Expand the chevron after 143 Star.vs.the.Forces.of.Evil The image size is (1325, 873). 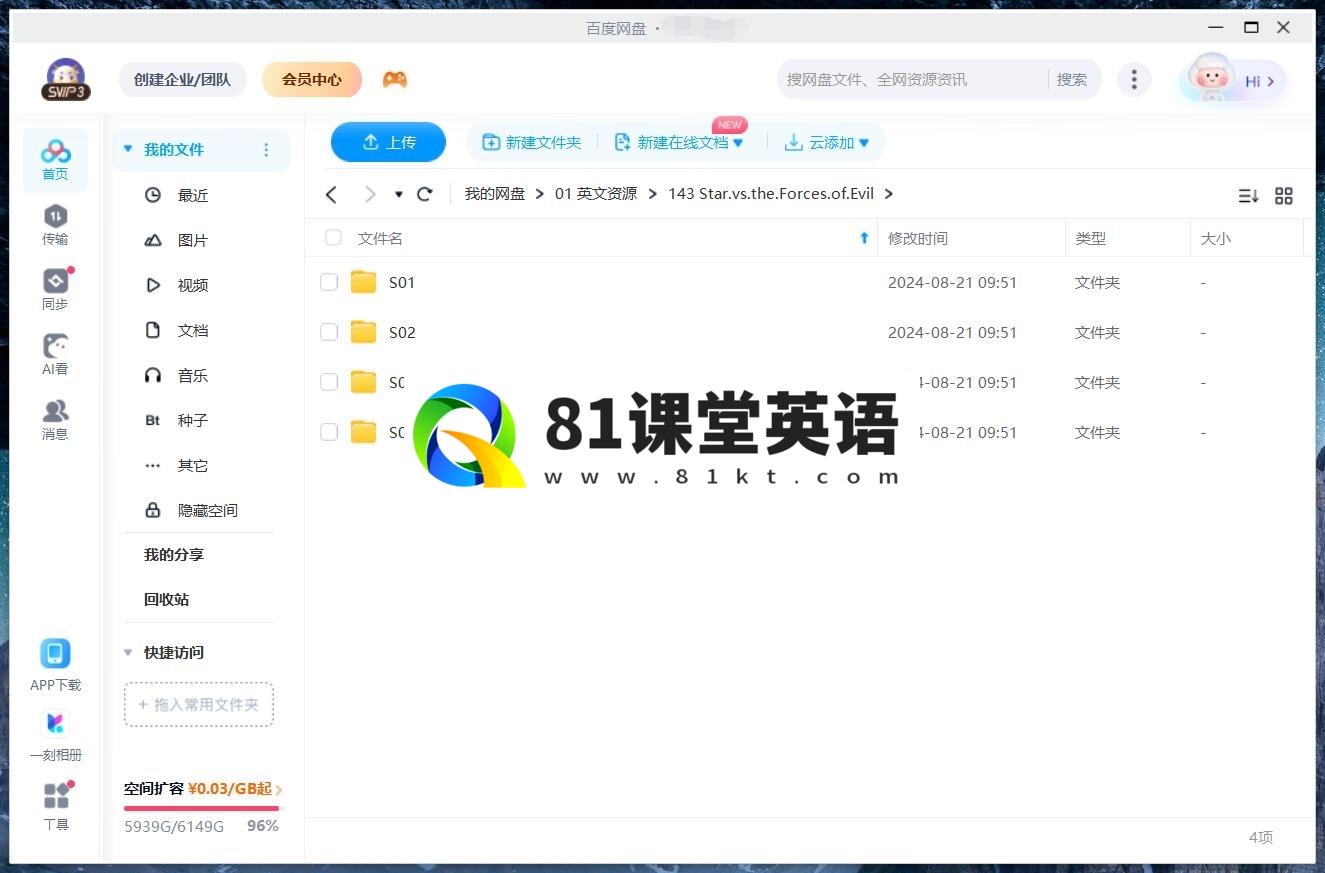(x=889, y=194)
